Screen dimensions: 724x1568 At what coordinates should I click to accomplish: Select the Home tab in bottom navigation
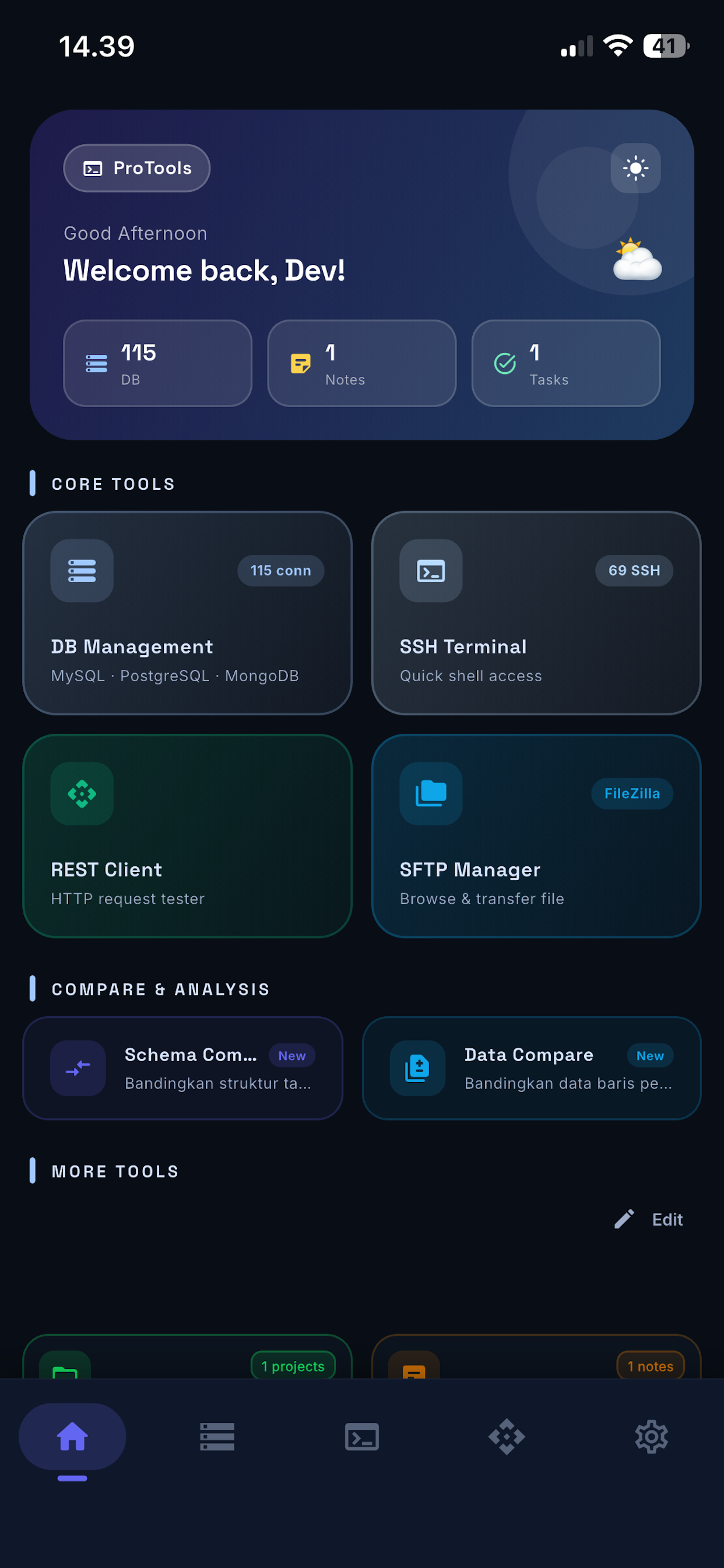click(x=72, y=1437)
